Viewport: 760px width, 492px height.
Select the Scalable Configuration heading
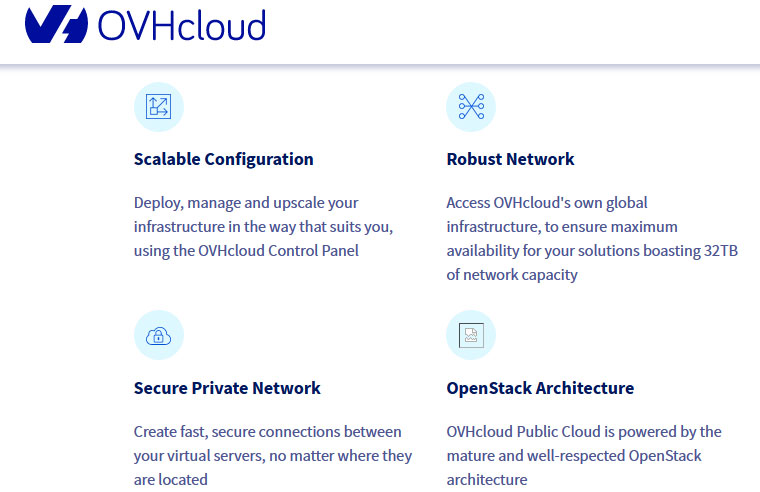coord(223,159)
